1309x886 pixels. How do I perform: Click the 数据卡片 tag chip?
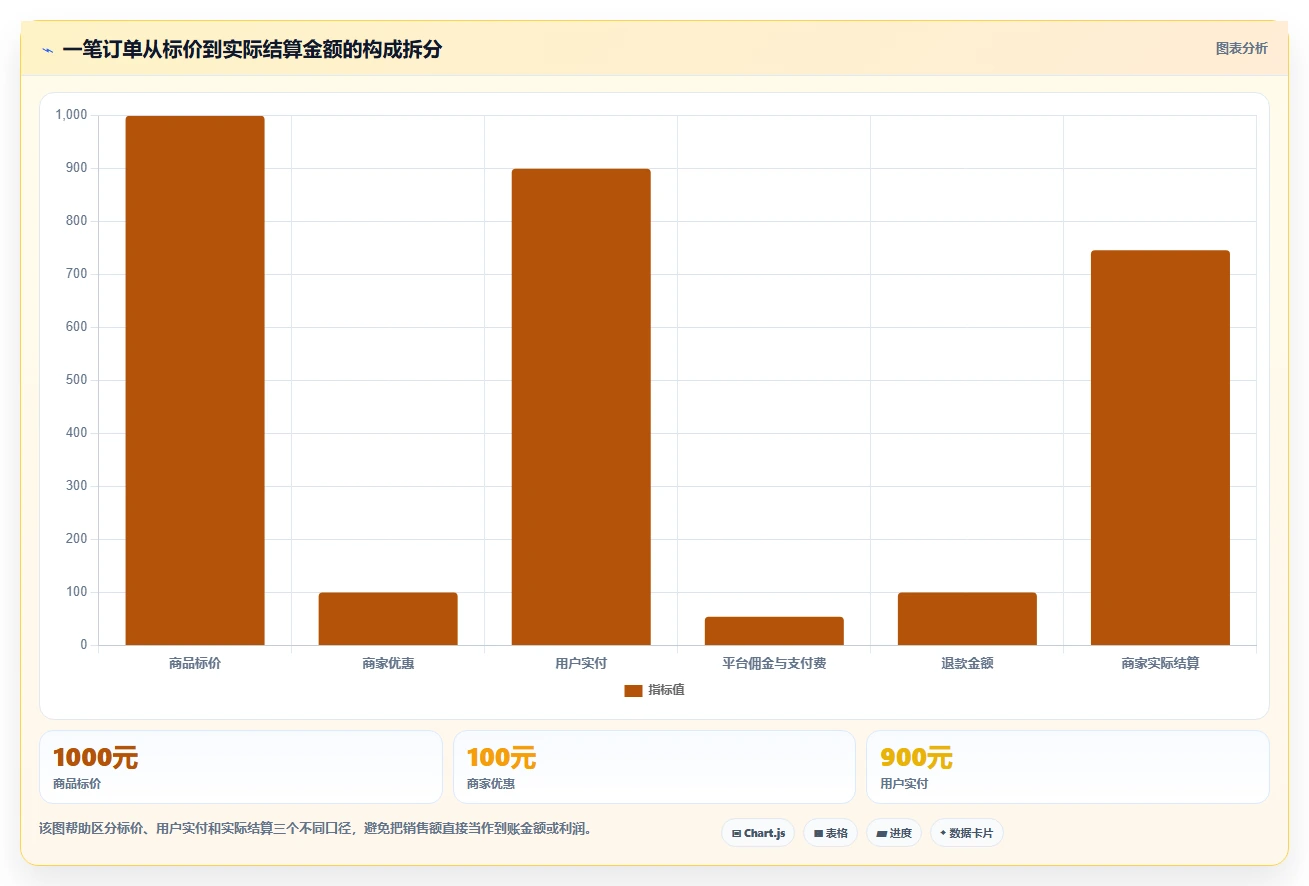pyautogui.click(x=966, y=833)
